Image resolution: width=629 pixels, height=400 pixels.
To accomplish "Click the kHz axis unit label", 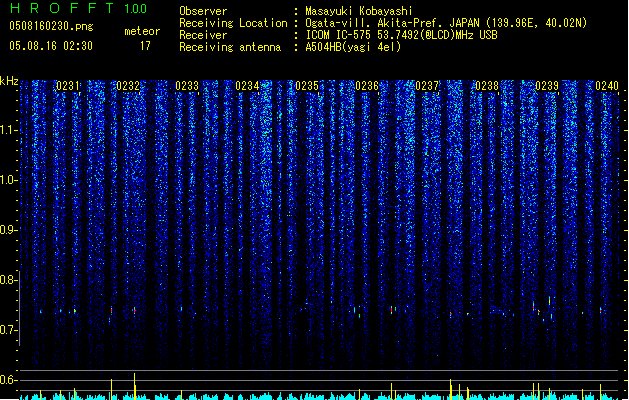I will (x=9, y=81).
